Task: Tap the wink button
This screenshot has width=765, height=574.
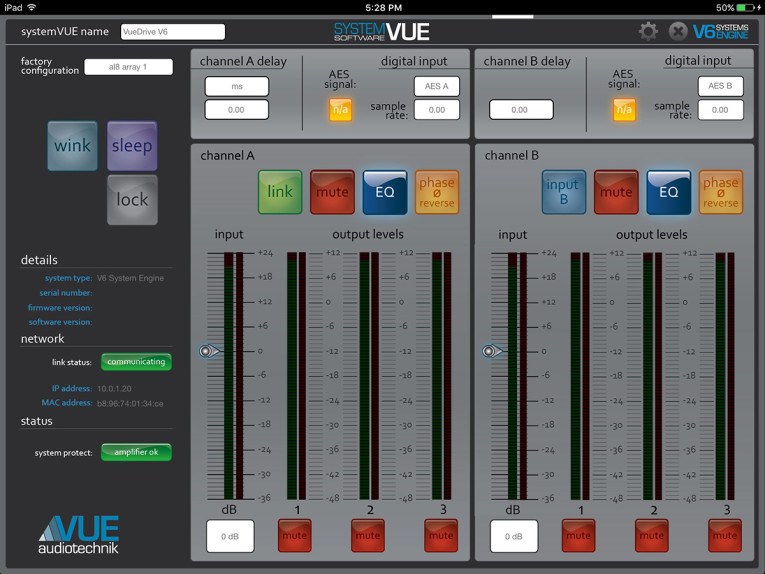Action: [x=72, y=146]
